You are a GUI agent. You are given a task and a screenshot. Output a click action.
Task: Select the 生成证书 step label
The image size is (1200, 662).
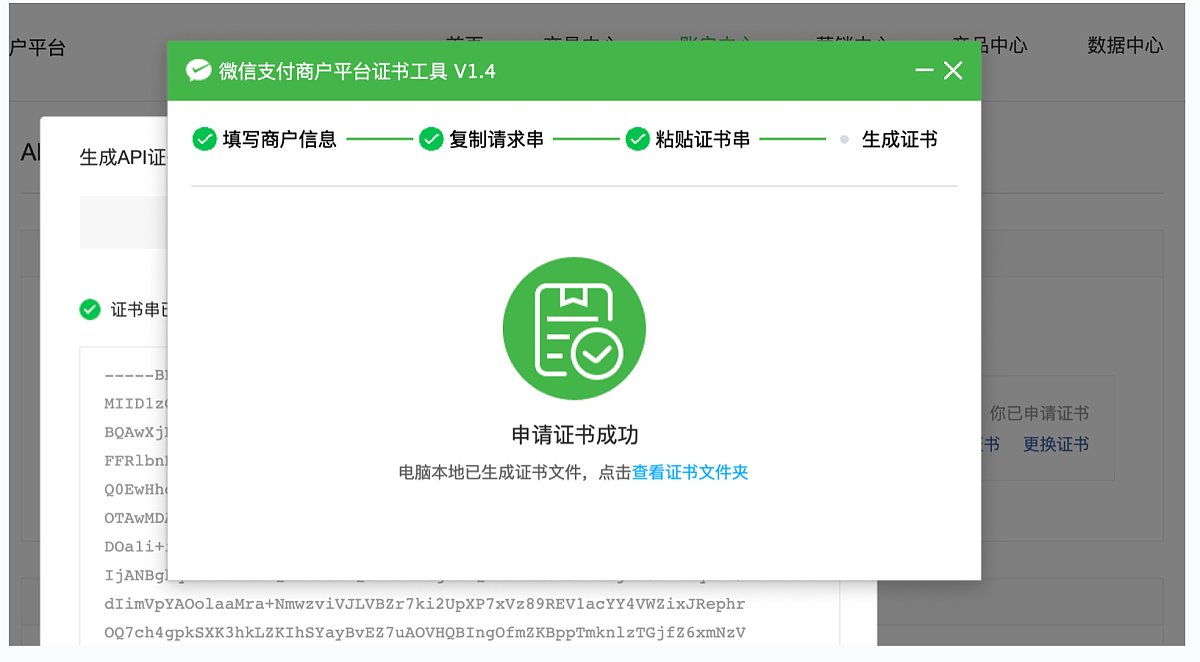(x=900, y=140)
